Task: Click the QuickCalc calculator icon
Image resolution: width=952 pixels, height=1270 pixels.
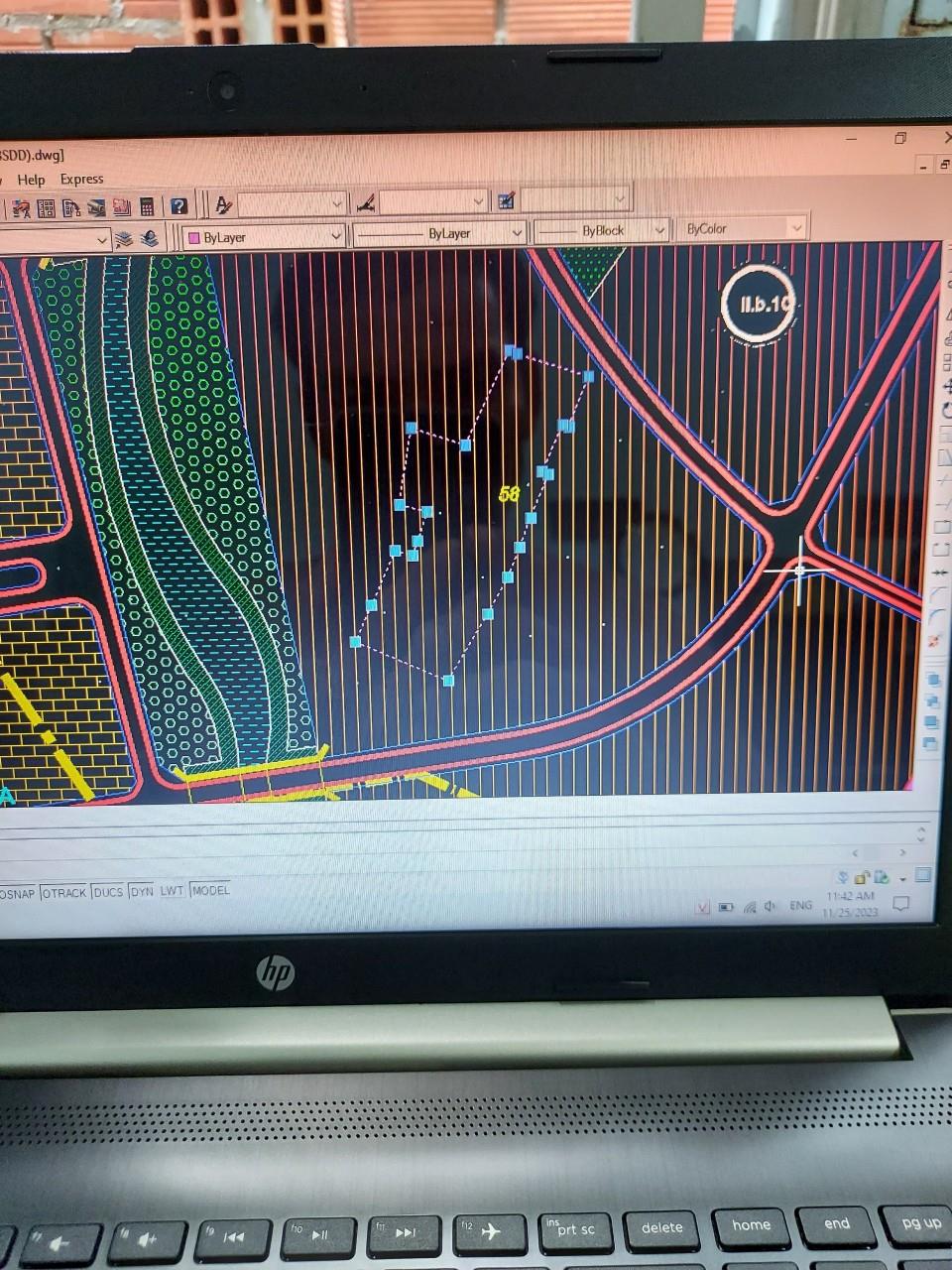Action: click(x=147, y=207)
